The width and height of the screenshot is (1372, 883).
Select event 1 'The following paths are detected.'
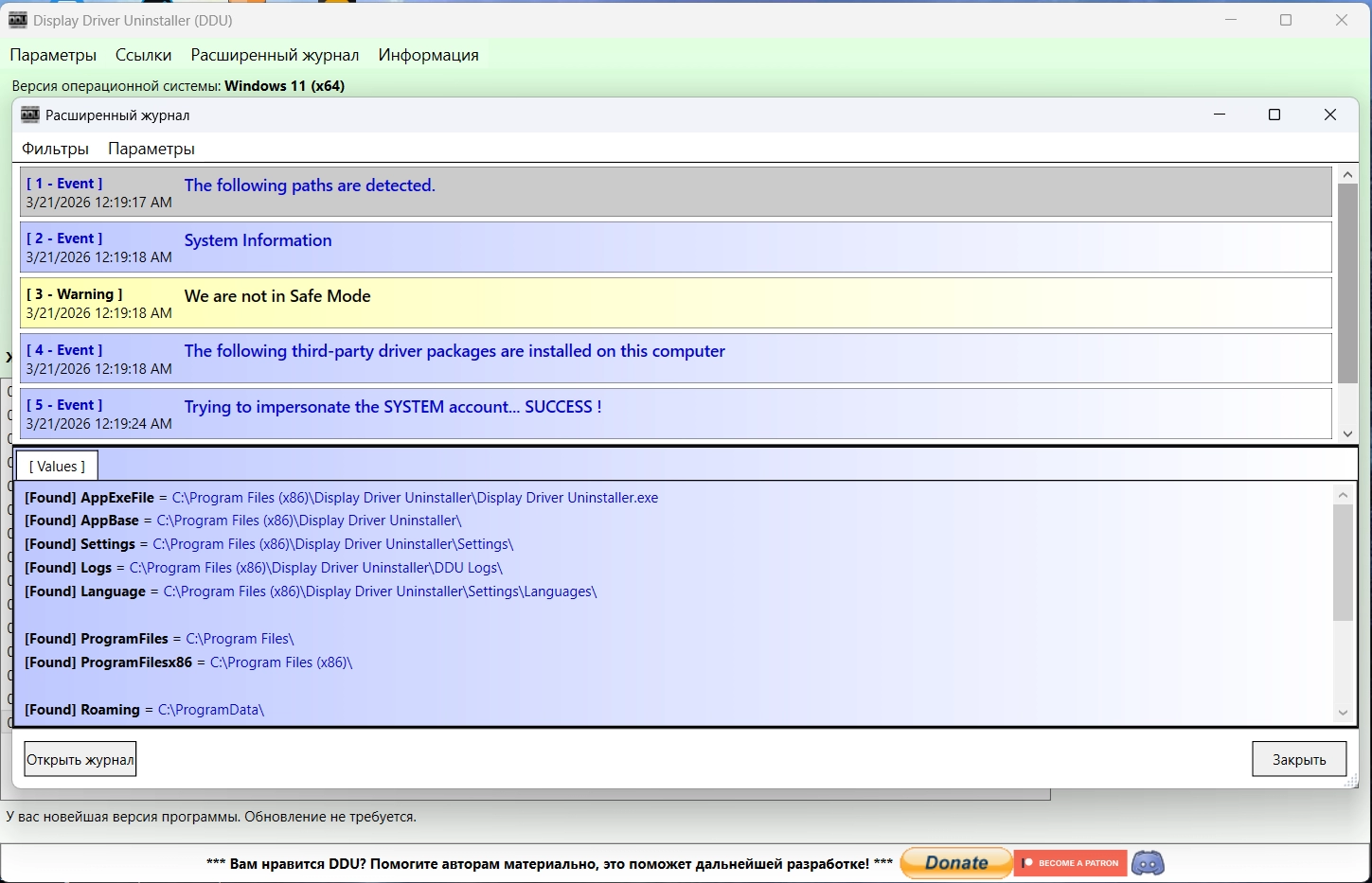tap(676, 192)
